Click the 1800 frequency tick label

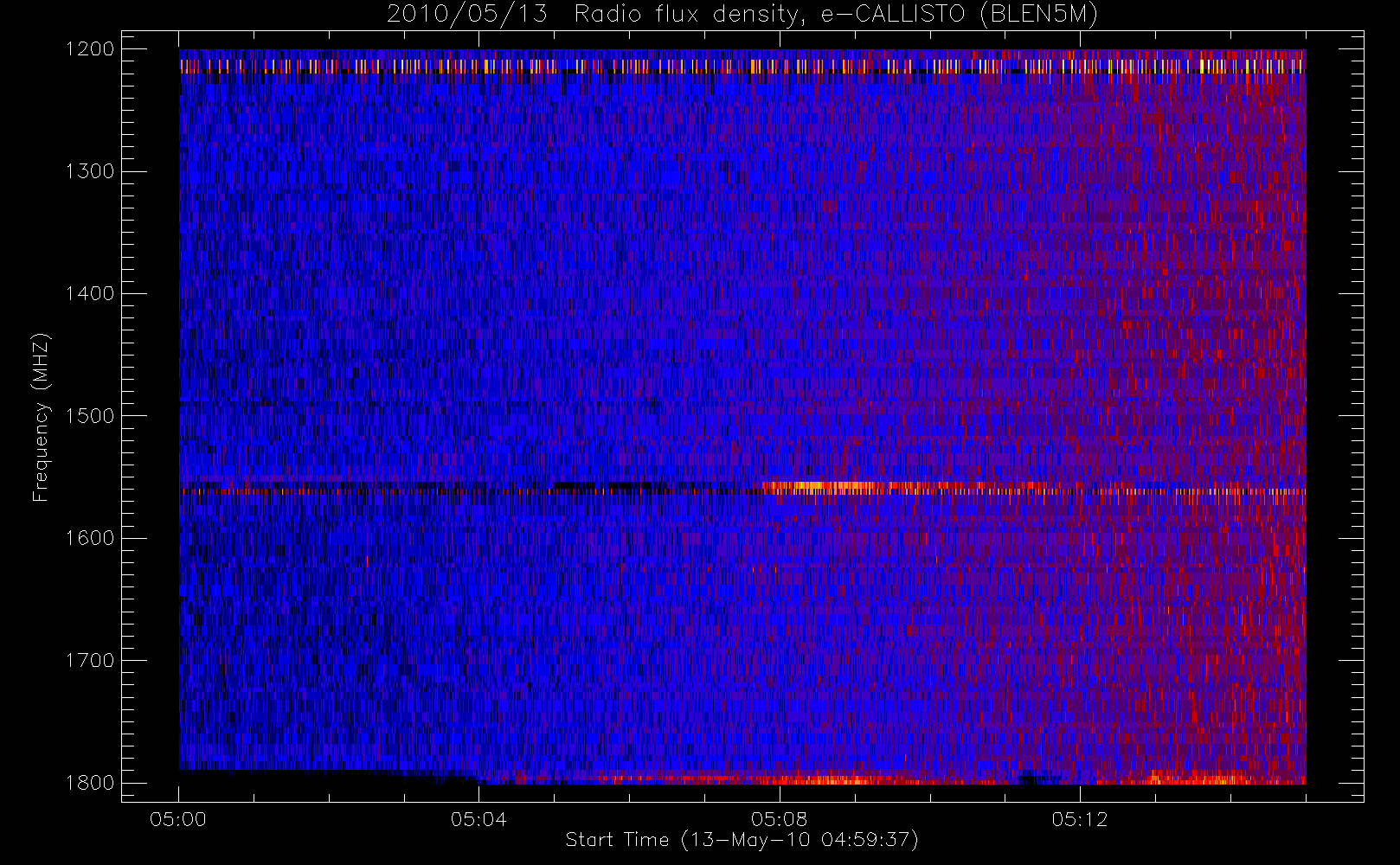pyautogui.click(x=89, y=783)
